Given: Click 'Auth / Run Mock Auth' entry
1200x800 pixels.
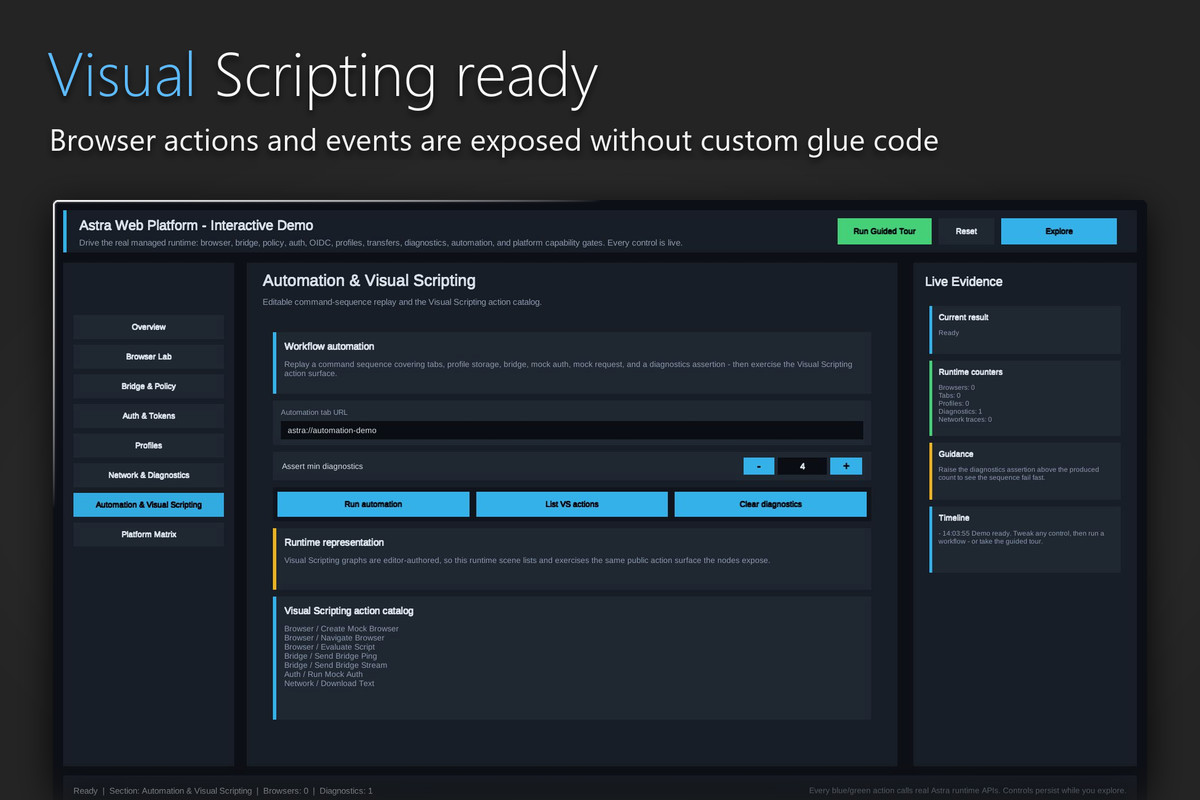Looking at the screenshot, I should click(x=323, y=674).
